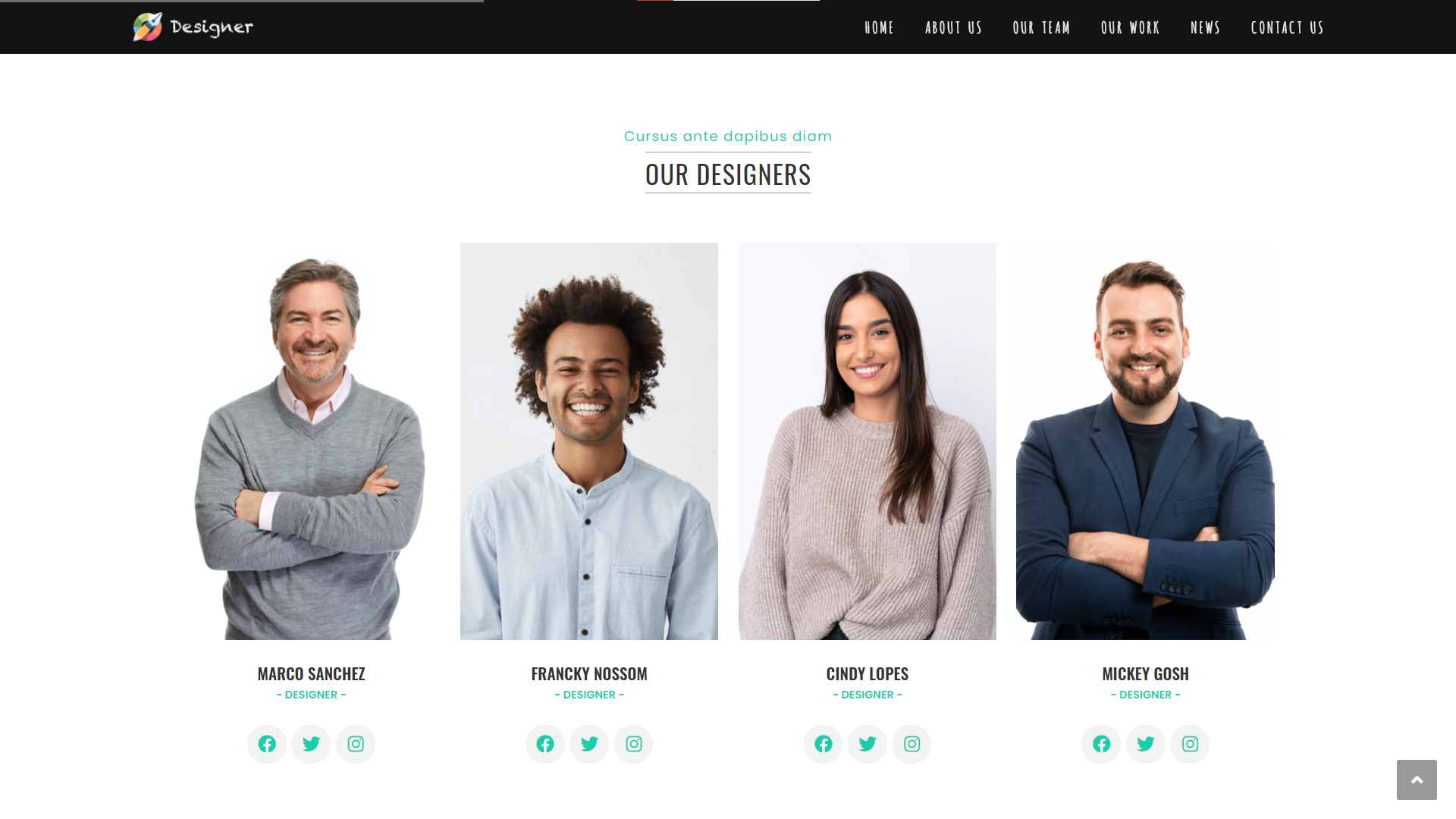Click Mickey Gosh's Twitter icon
This screenshot has width=1456, height=819.
[x=1146, y=744]
